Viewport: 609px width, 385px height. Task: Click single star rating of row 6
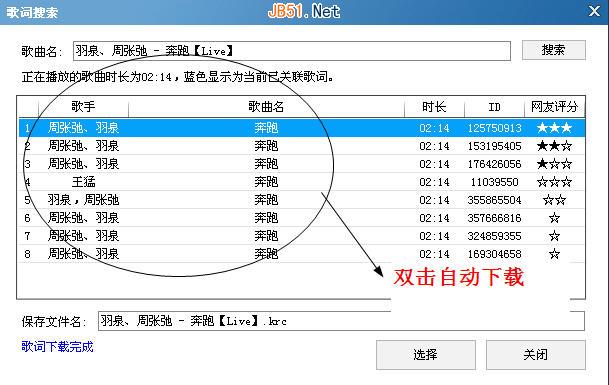pyautogui.click(x=554, y=218)
